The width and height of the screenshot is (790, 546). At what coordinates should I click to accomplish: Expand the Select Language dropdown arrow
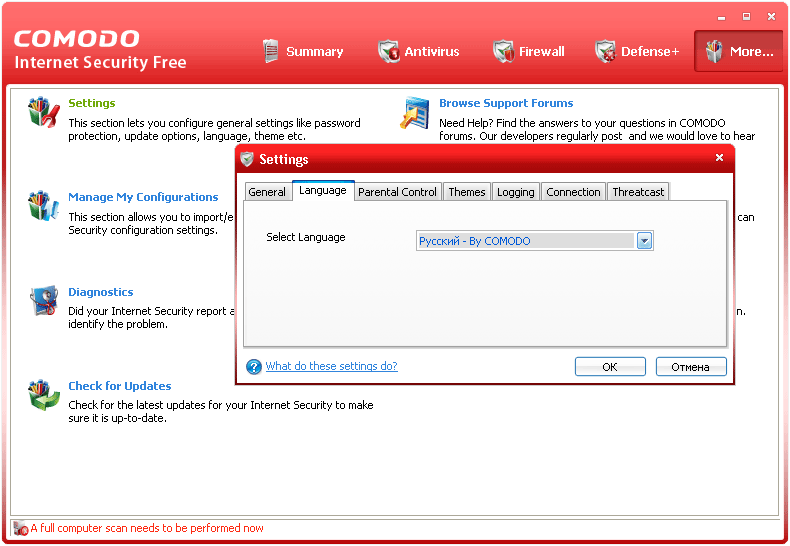[644, 241]
